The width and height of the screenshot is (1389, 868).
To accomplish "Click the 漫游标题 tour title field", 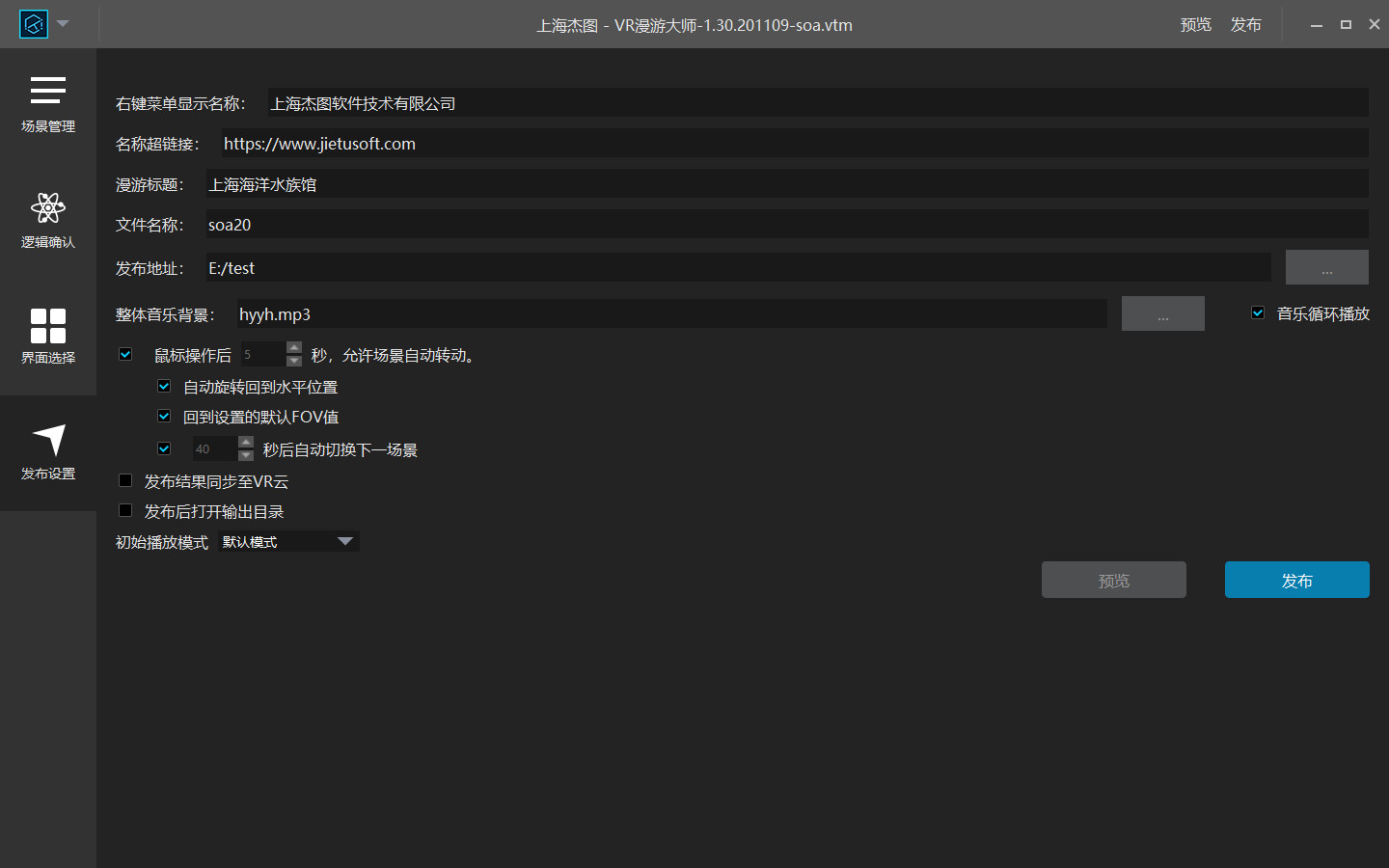I will pyautogui.click(x=786, y=184).
